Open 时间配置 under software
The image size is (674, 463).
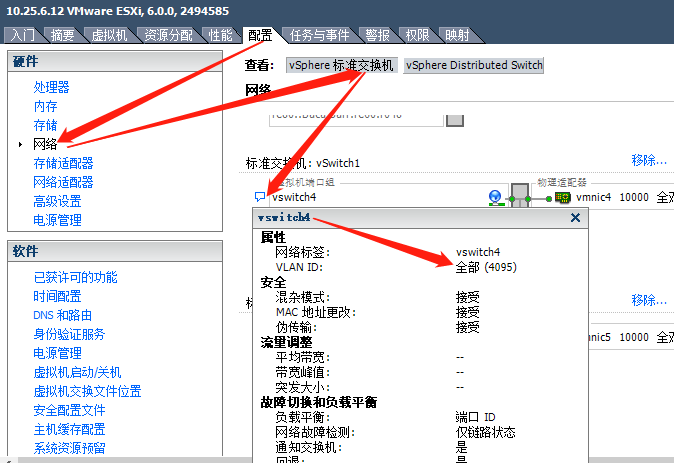pos(57,296)
